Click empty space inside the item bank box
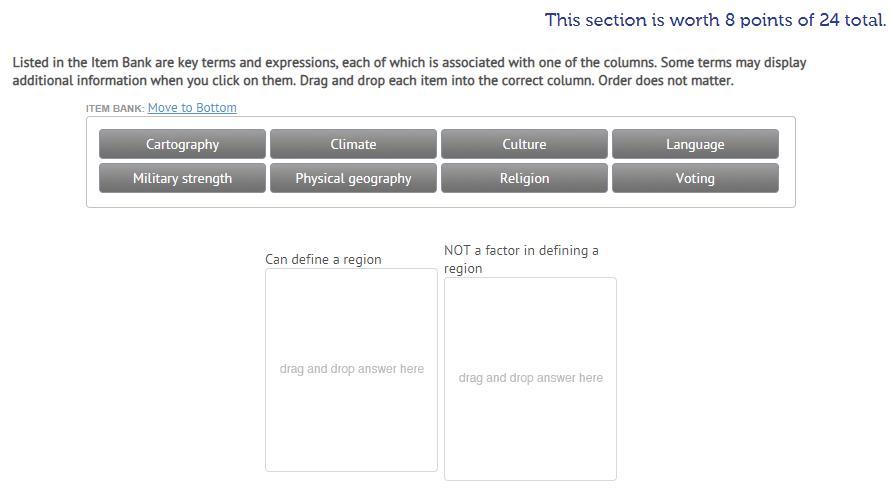 click(x=440, y=200)
